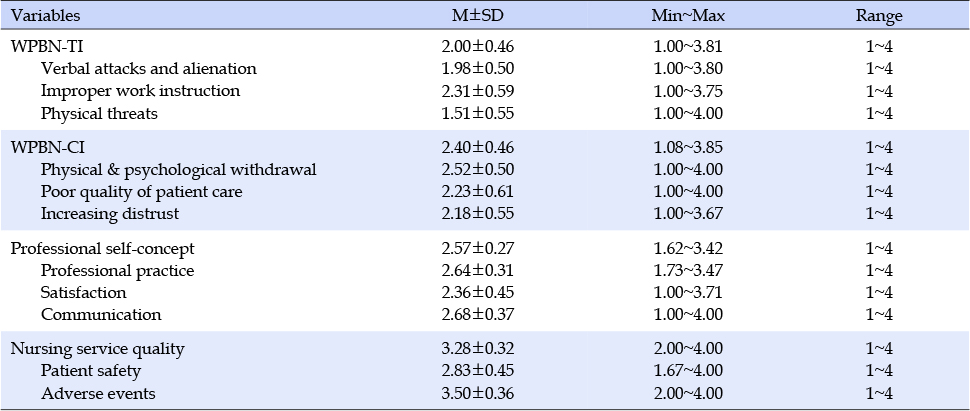The image size is (970, 411).
Task: Select the Professional practice label
Action: click(x=118, y=271)
